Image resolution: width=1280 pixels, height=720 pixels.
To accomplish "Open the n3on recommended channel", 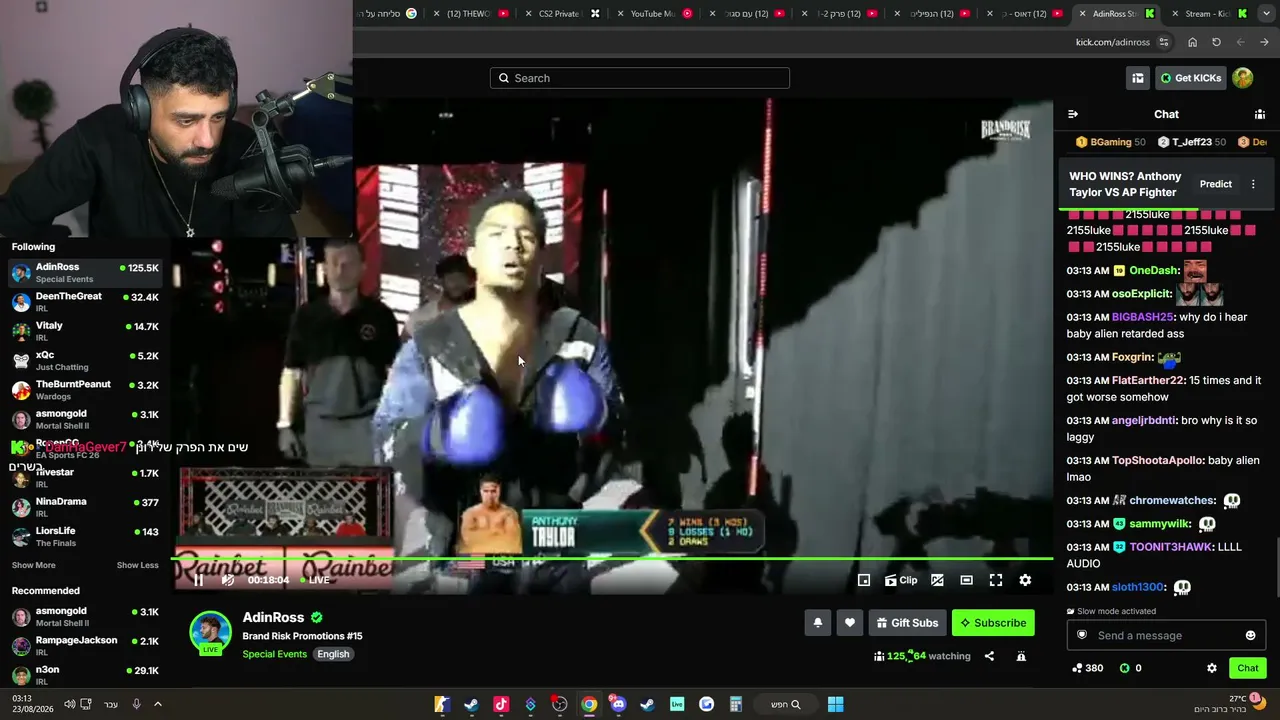I will [86, 675].
